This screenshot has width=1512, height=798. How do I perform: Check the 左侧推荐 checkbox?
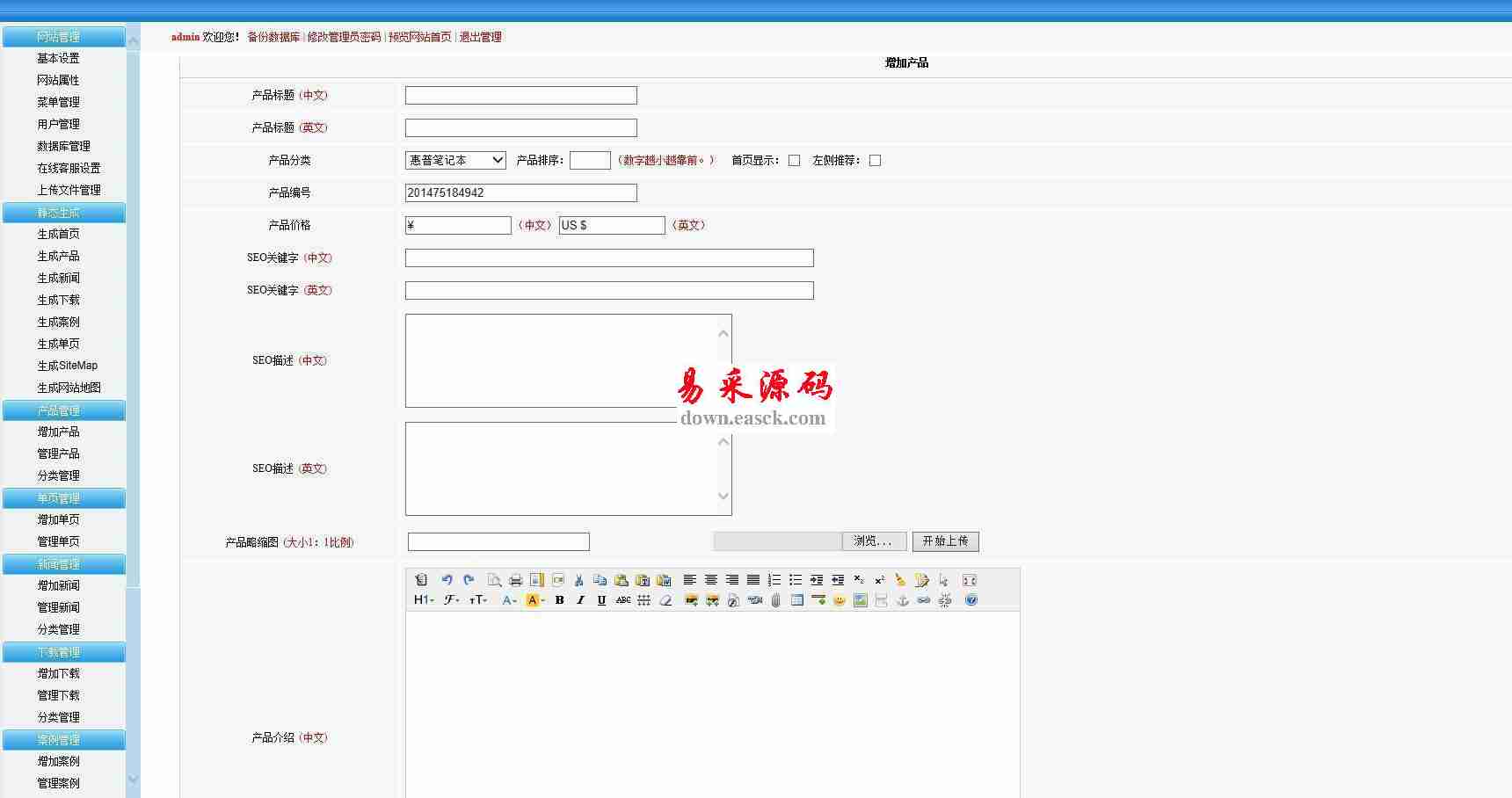[x=876, y=161]
